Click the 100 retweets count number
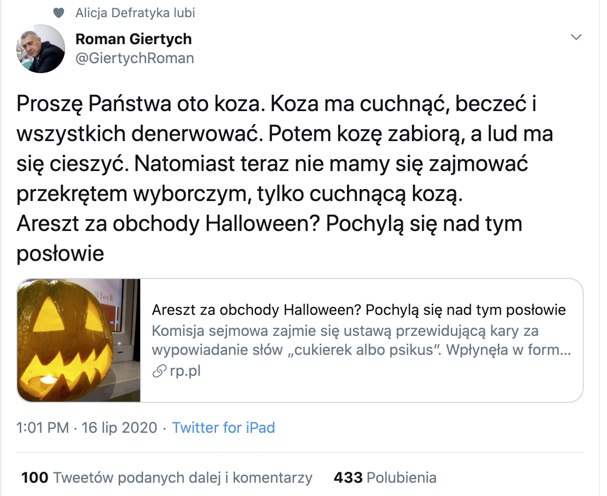This screenshot has width=607, height=496. coord(35,477)
